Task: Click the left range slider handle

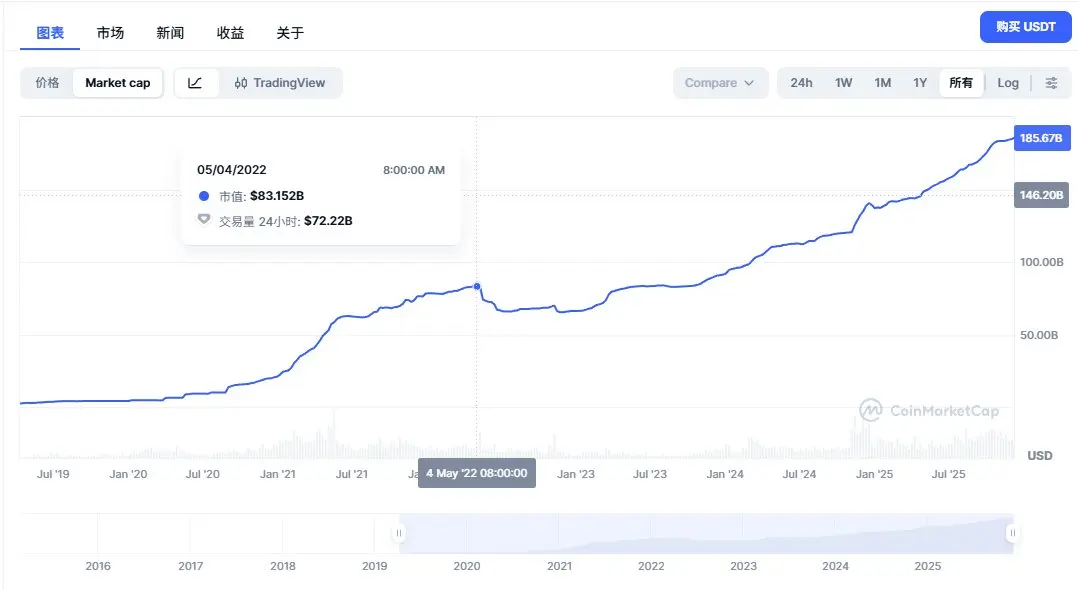Action: click(399, 533)
